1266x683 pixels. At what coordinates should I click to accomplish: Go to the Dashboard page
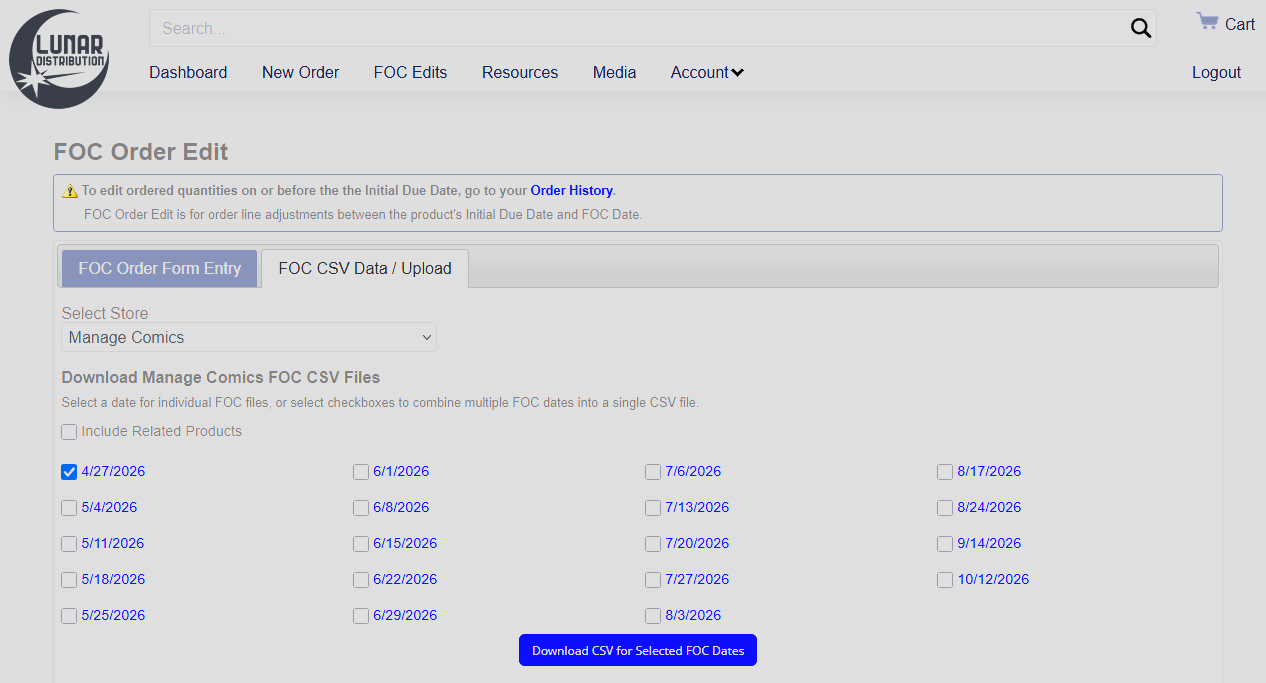(x=188, y=72)
